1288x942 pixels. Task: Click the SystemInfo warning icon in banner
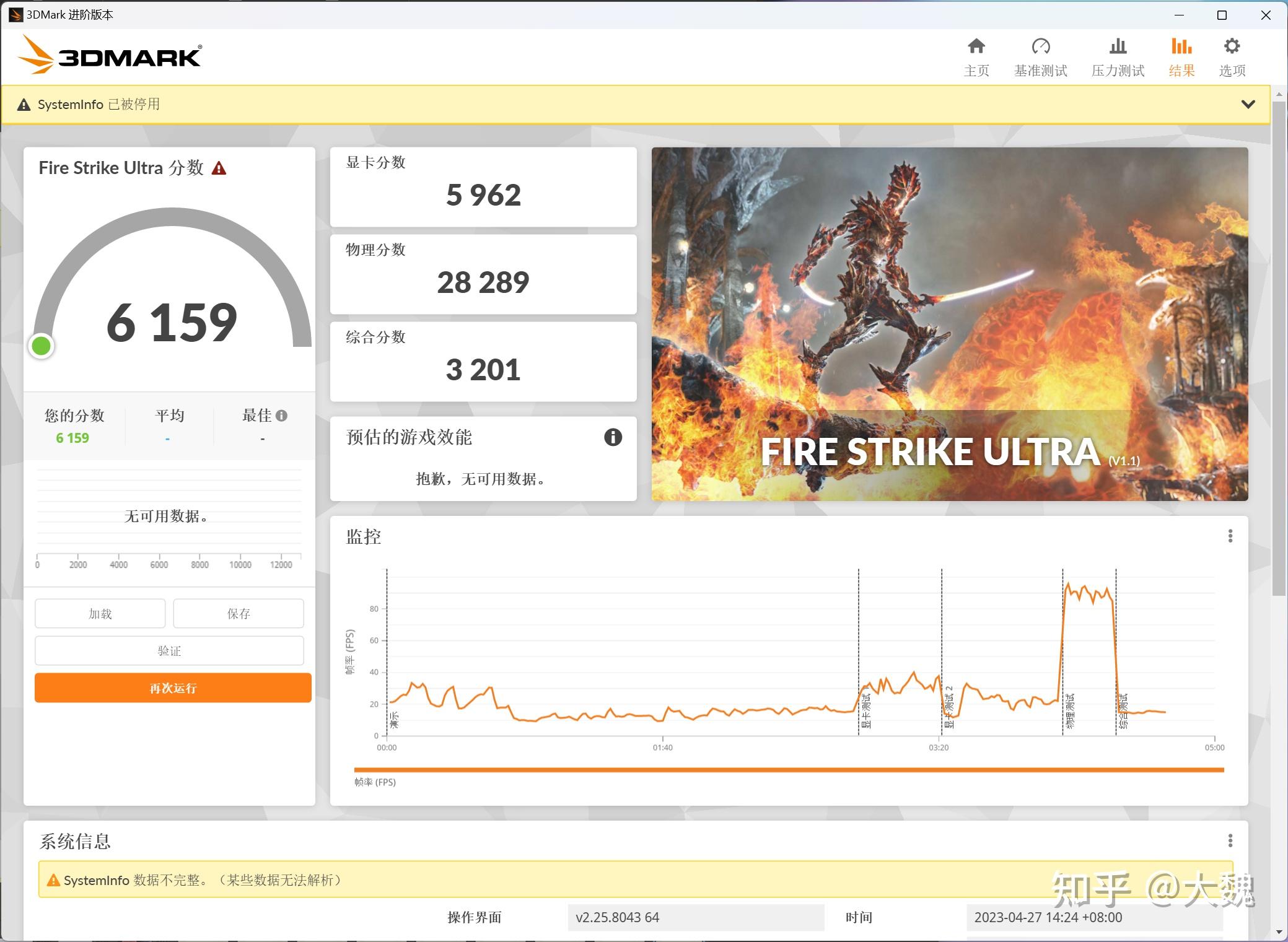point(25,104)
